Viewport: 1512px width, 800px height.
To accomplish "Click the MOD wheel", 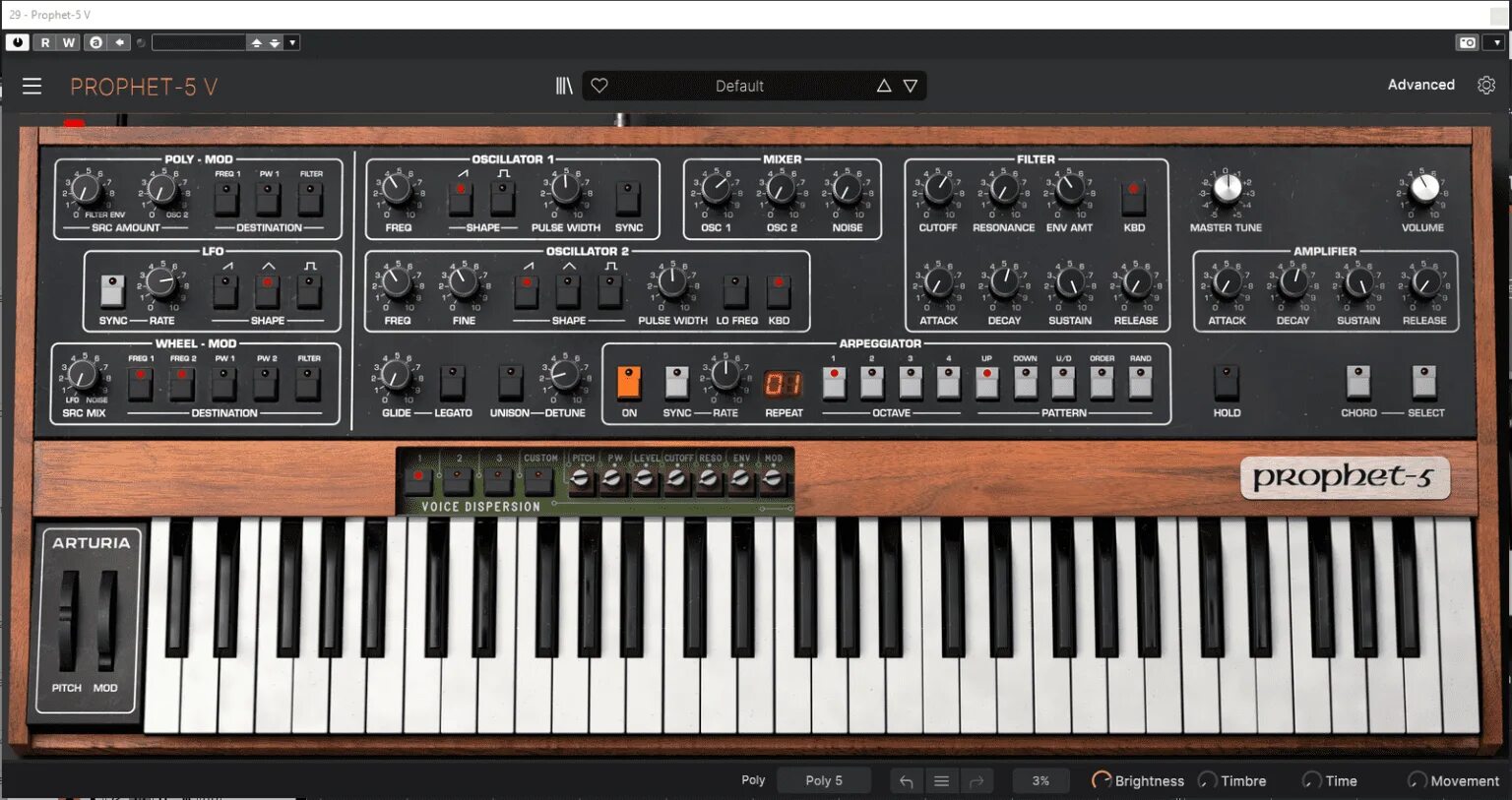I will tap(106, 620).
